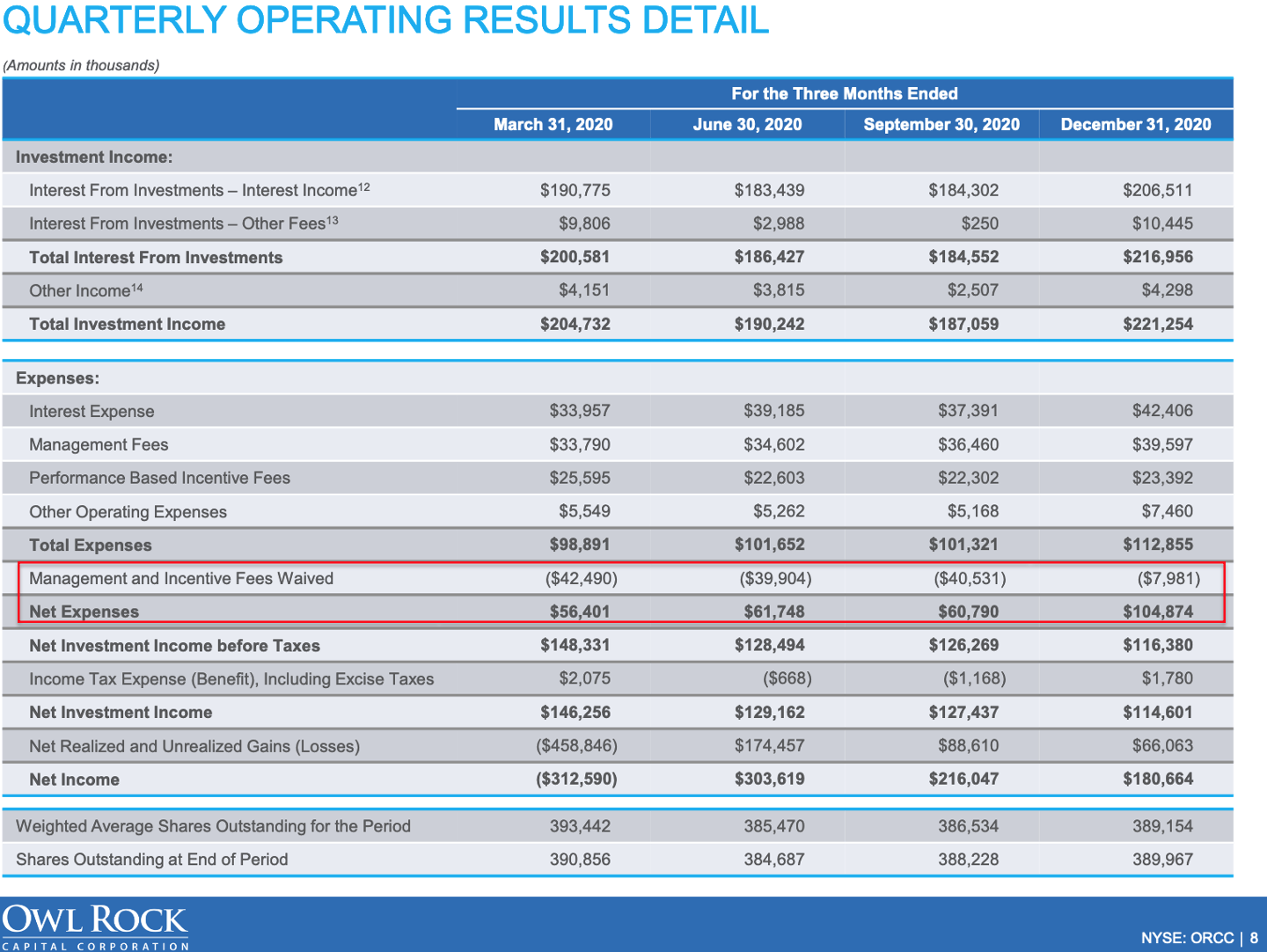Select the Net Expenses row label
The height and width of the screenshot is (952, 1267).
[x=84, y=611]
